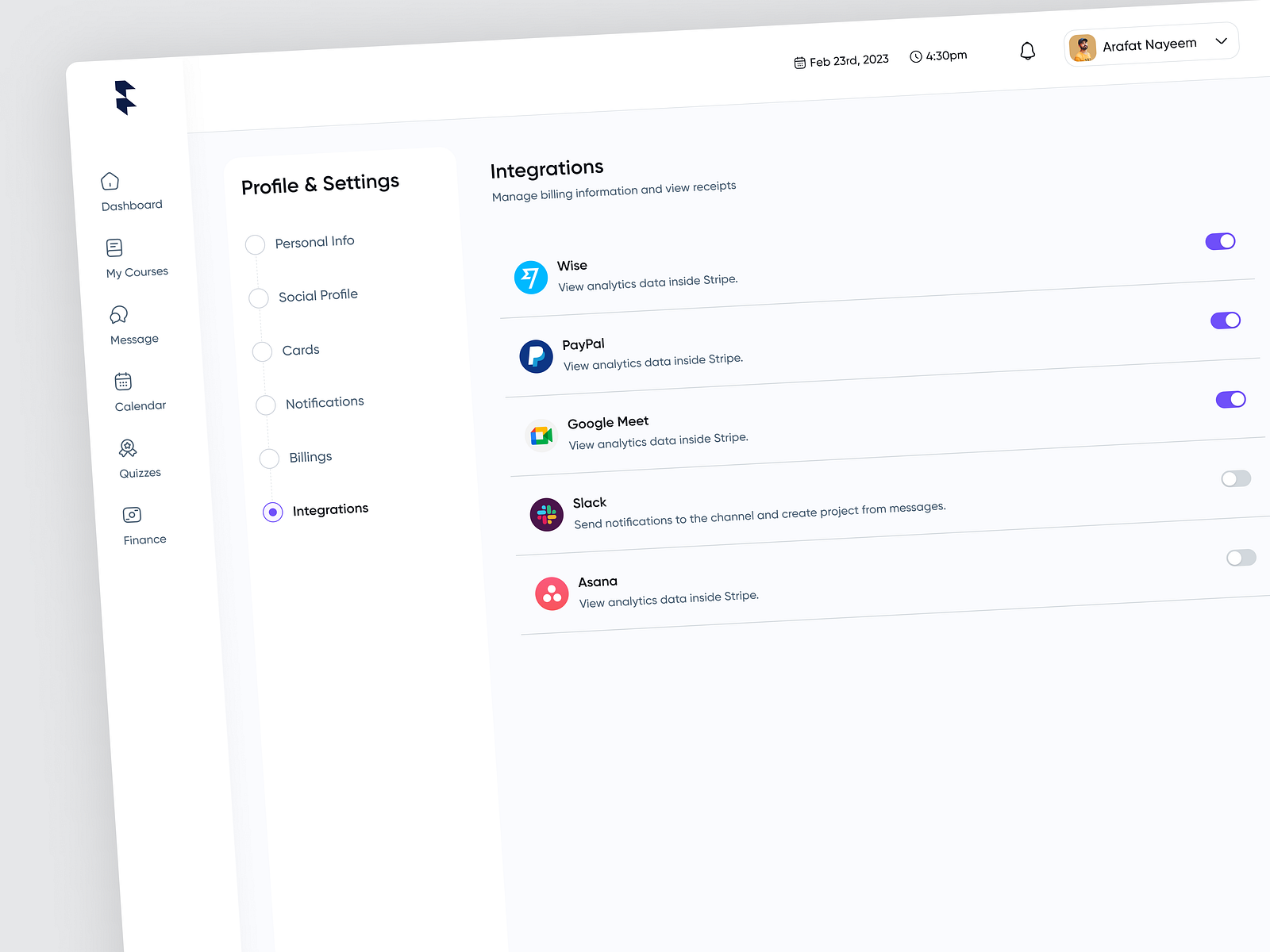The width and height of the screenshot is (1270, 952).
Task: Switch to Personal Info settings
Action: (255, 244)
